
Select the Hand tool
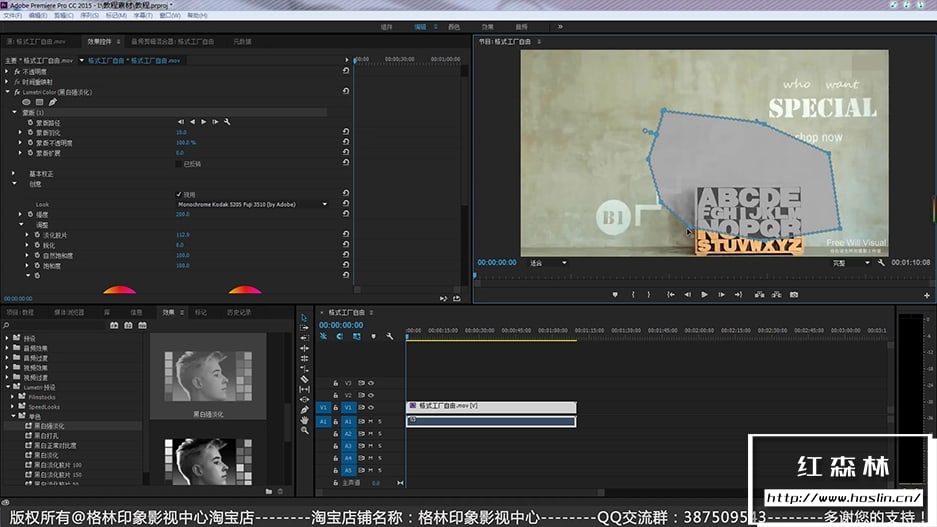point(304,420)
